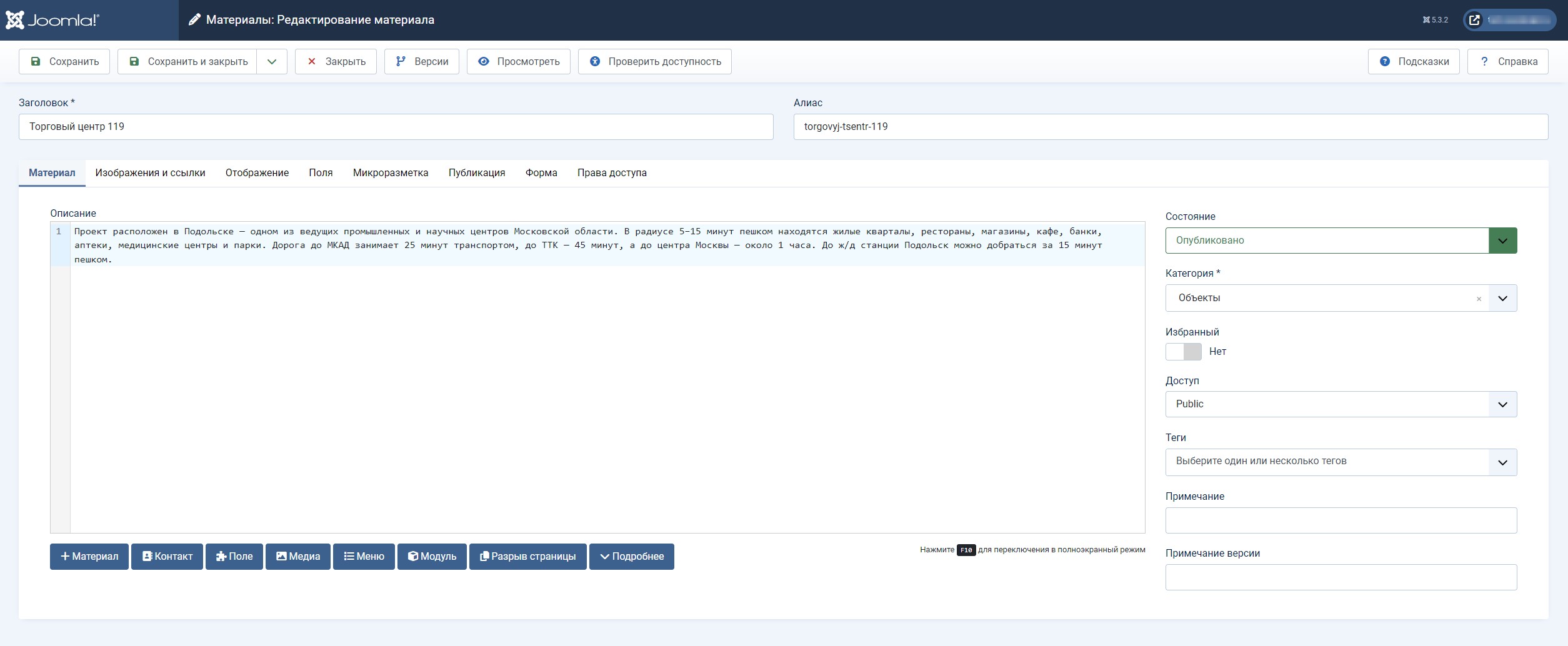Clear the selected category with the x
Image resolution: width=1568 pixels, height=646 pixels.
pos(1479,299)
